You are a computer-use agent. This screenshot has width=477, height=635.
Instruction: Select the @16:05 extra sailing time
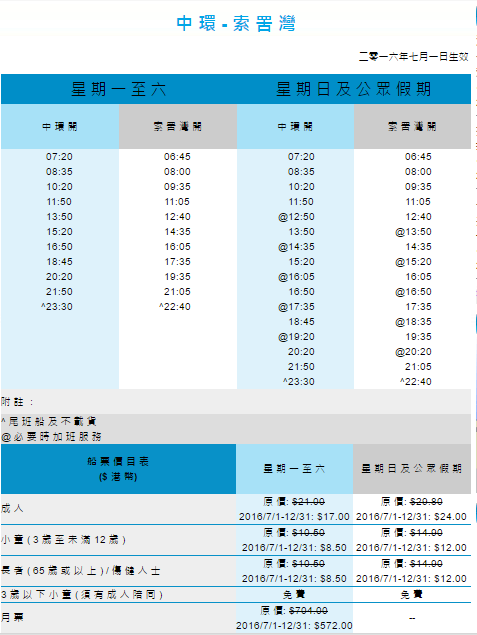point(296,277)
